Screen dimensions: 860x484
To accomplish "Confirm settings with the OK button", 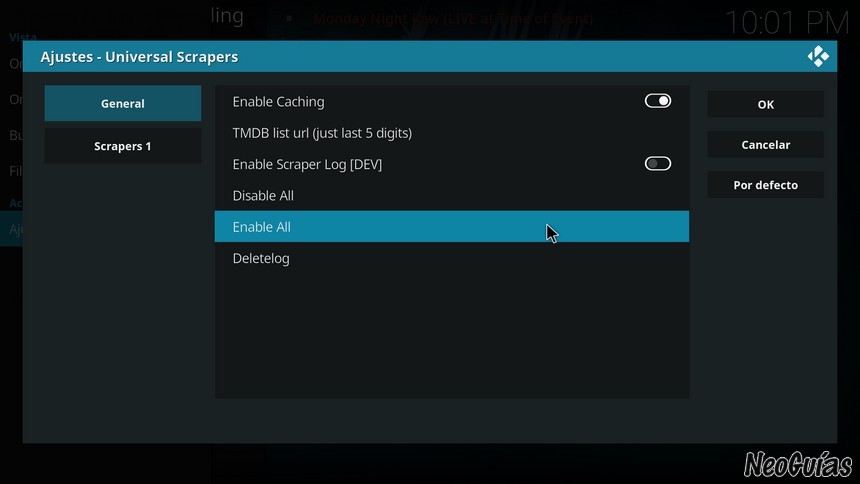I will coord(766,104).
